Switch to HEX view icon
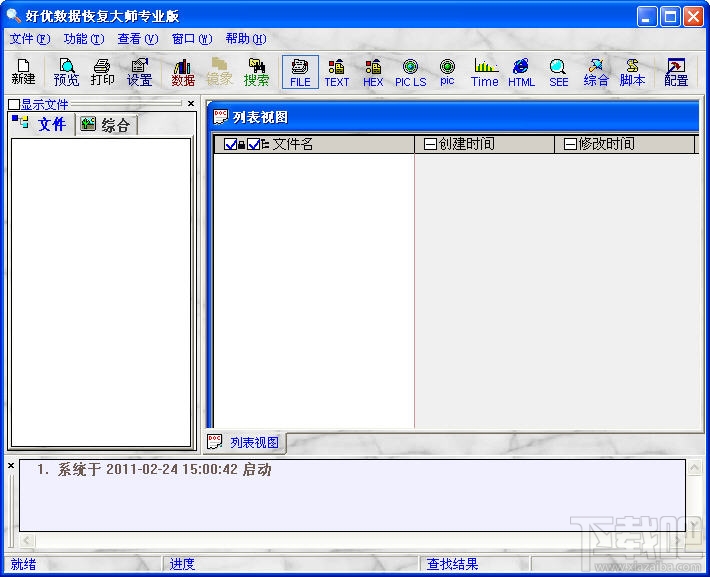Image resolution: width=710 pixels, height=577 pixels. click(373, 72)
